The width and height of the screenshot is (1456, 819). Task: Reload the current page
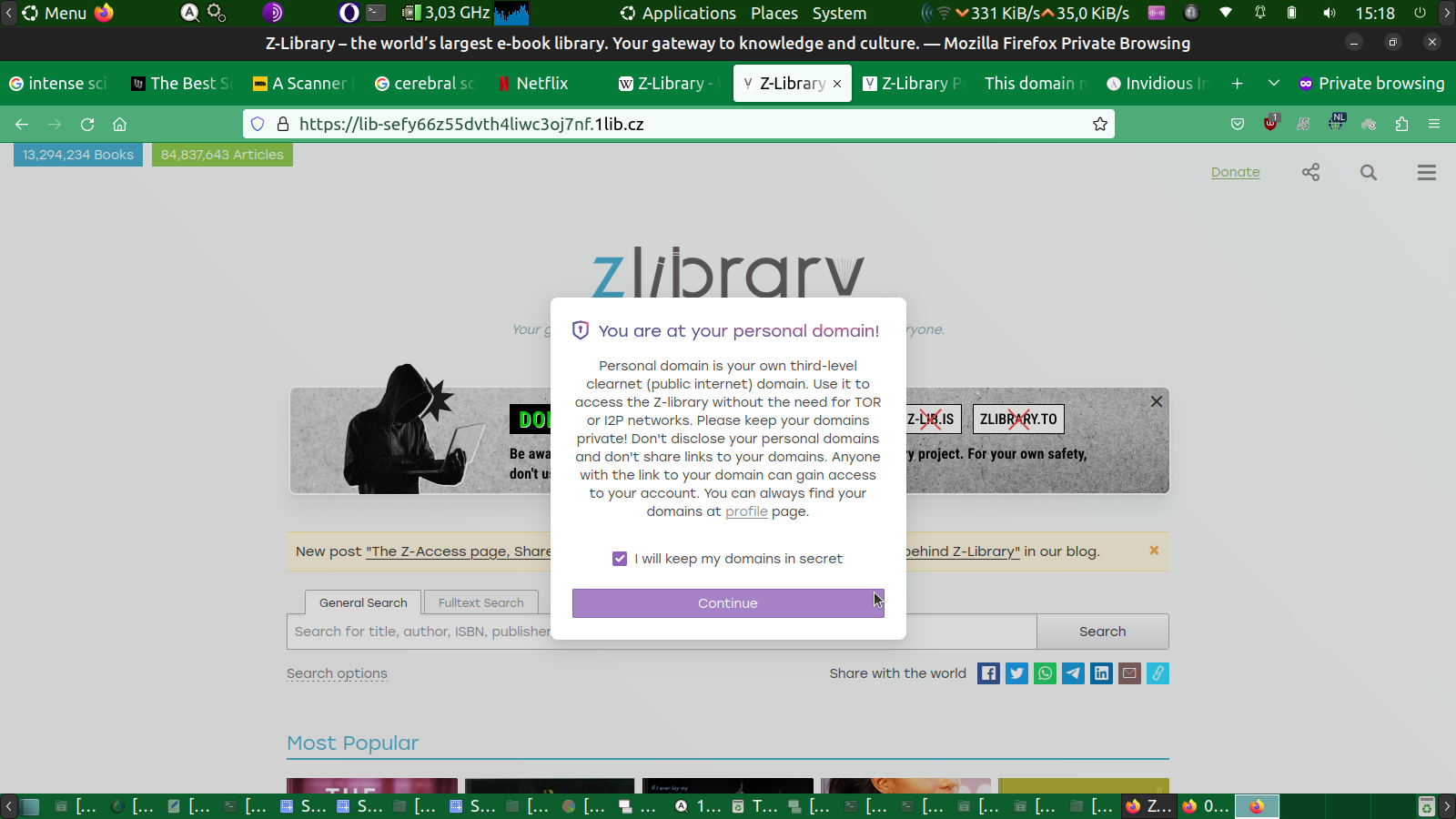[87, 124]
